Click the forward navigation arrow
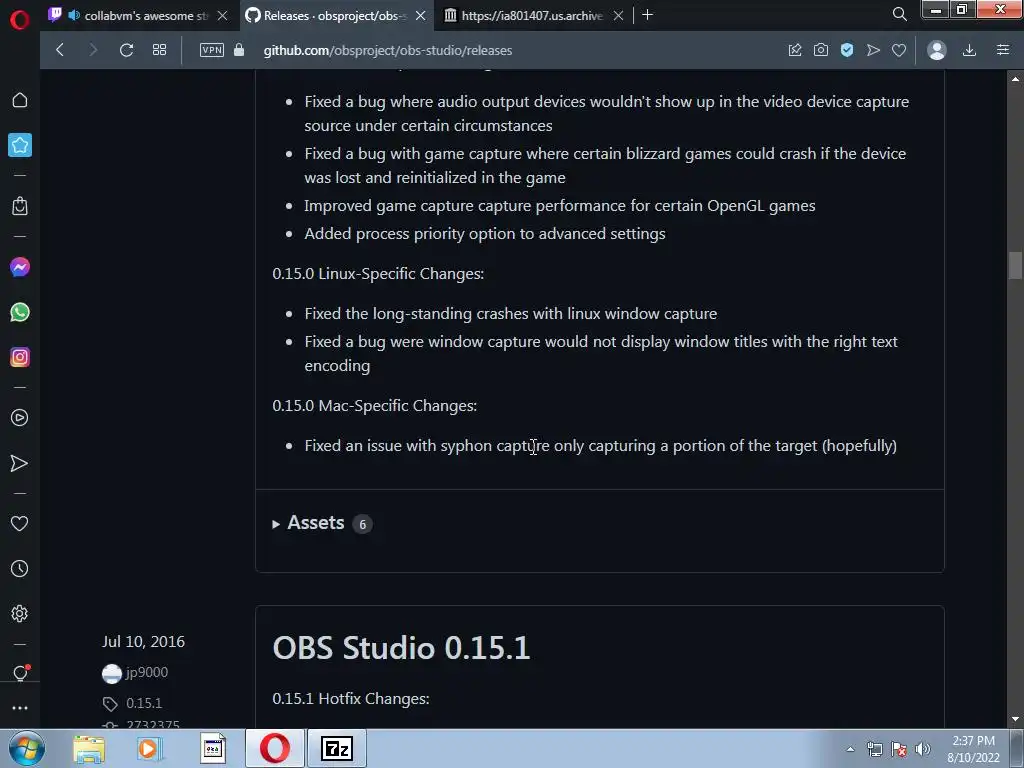 coord(93,50)
